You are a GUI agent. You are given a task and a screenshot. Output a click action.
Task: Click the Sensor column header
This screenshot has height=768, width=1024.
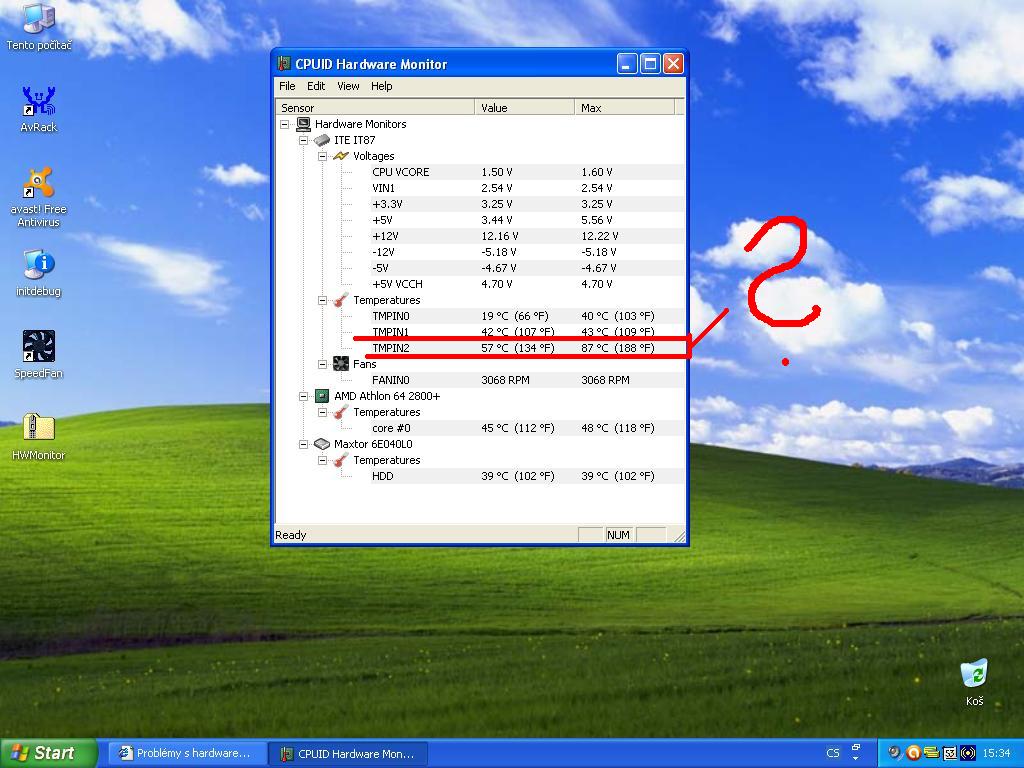tap(375, 108)
